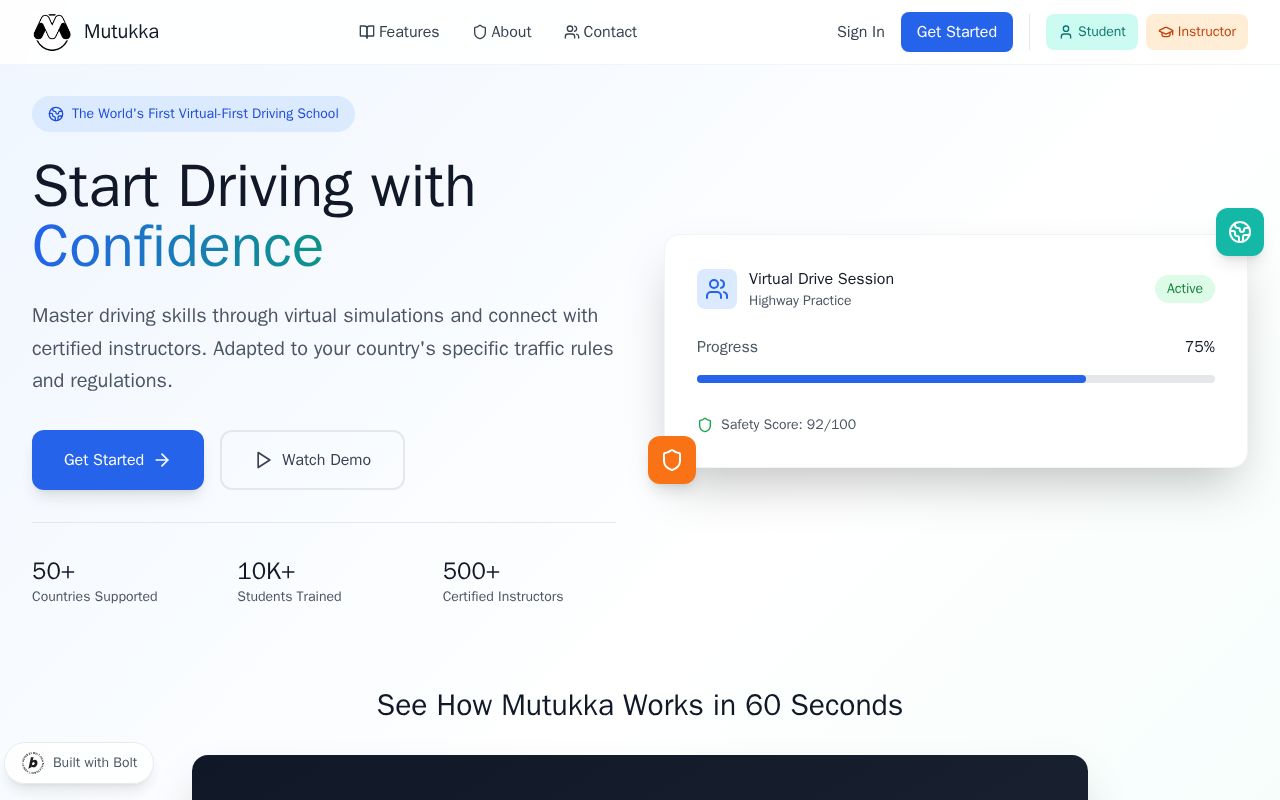This screenshot has width=1280, height=800.
Task: Click the Active status badge
Action: pos(1185,289)
